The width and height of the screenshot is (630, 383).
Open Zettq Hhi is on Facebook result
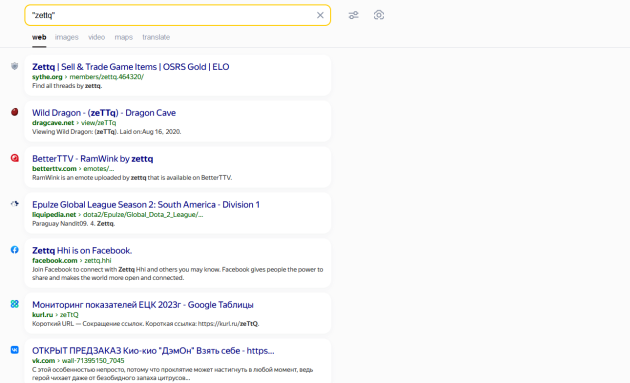82,250
